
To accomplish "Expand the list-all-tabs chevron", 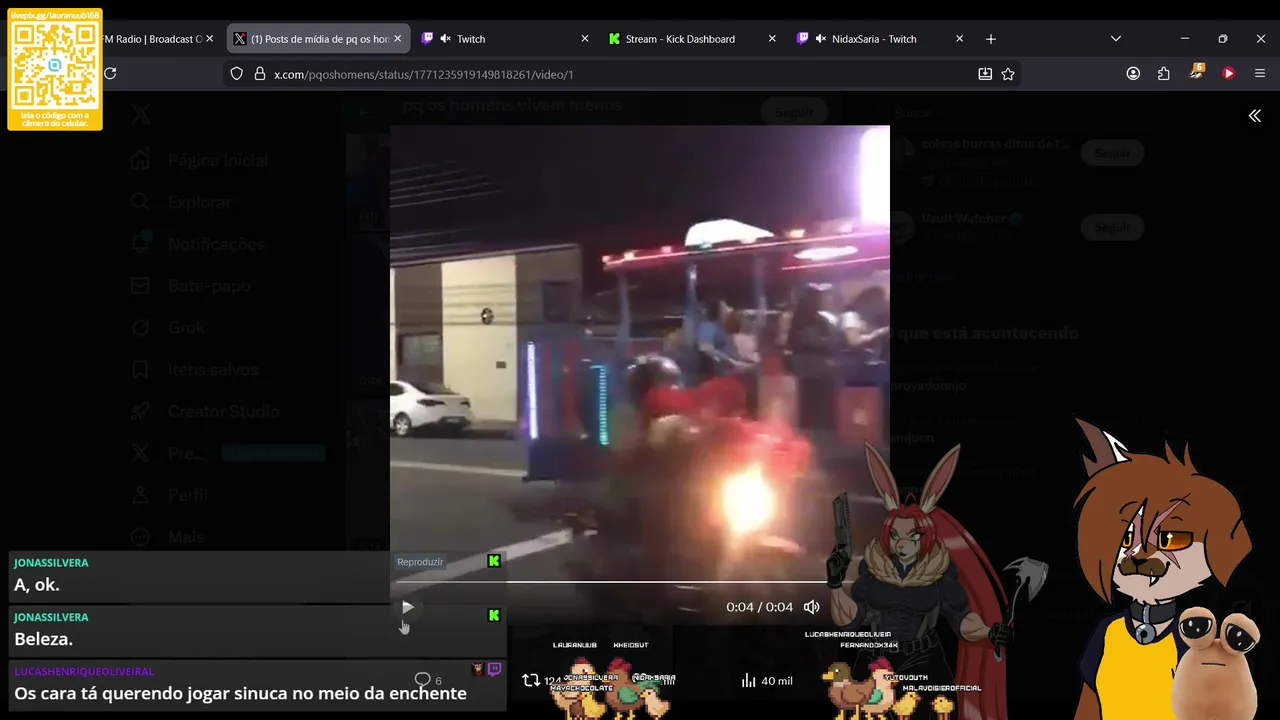I will pyautogui.click(x=1116, y=39).
